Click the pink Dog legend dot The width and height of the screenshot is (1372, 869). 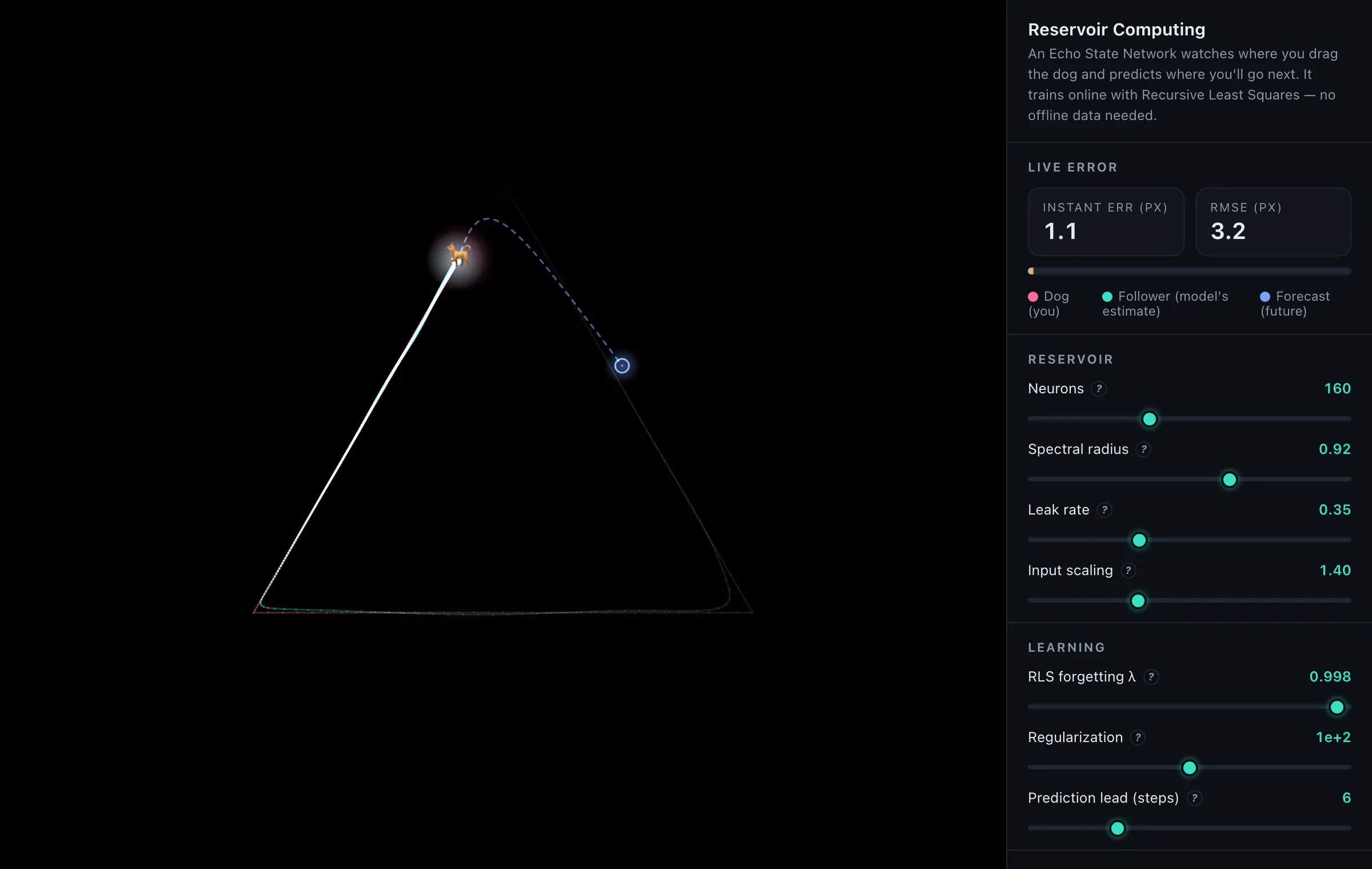(x=1033, y=297)
